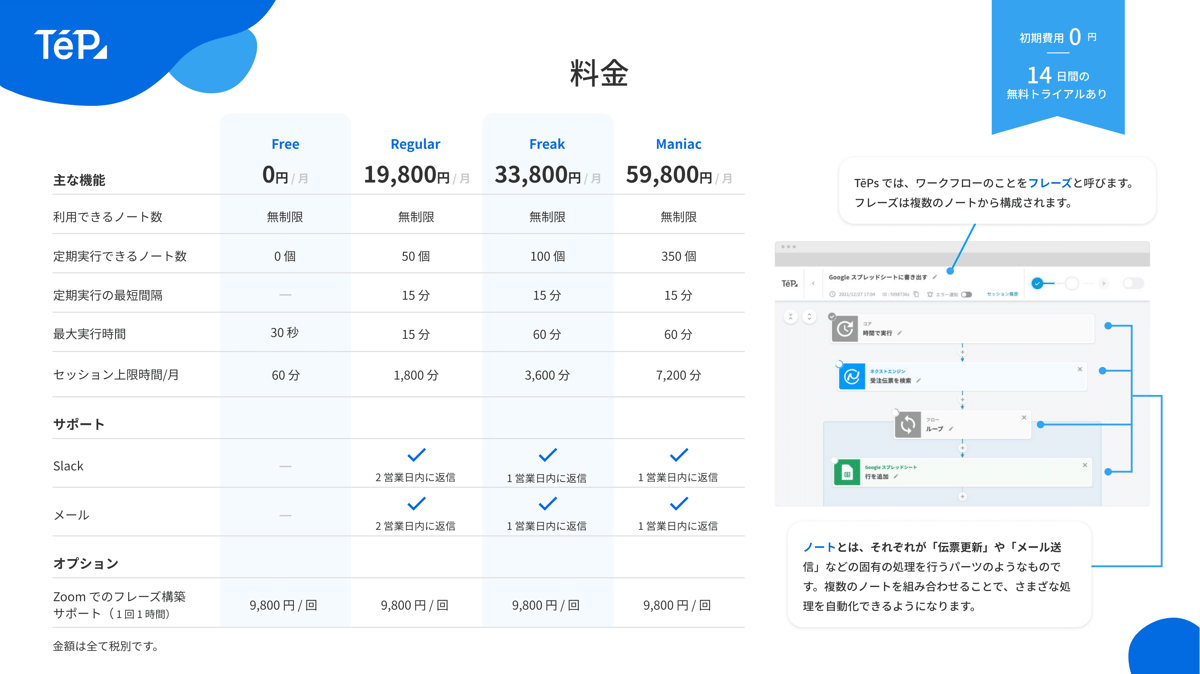Select the ネクストエンジン note icon
This screenshot has height=674, width=1200.
click(x=851, y=376)
